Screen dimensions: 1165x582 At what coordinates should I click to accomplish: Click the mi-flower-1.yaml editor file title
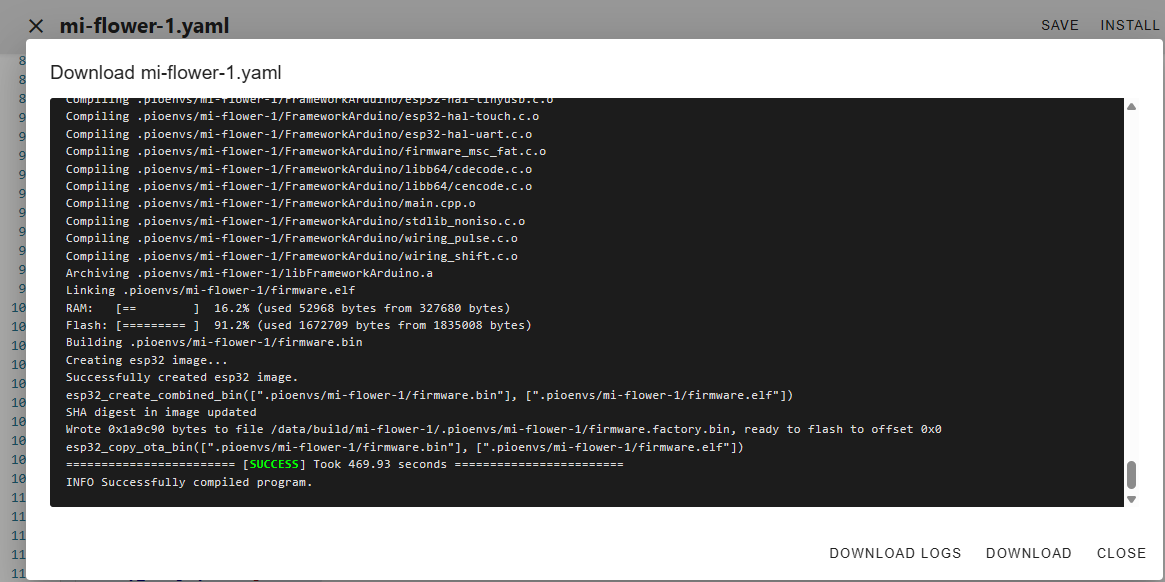144,26
